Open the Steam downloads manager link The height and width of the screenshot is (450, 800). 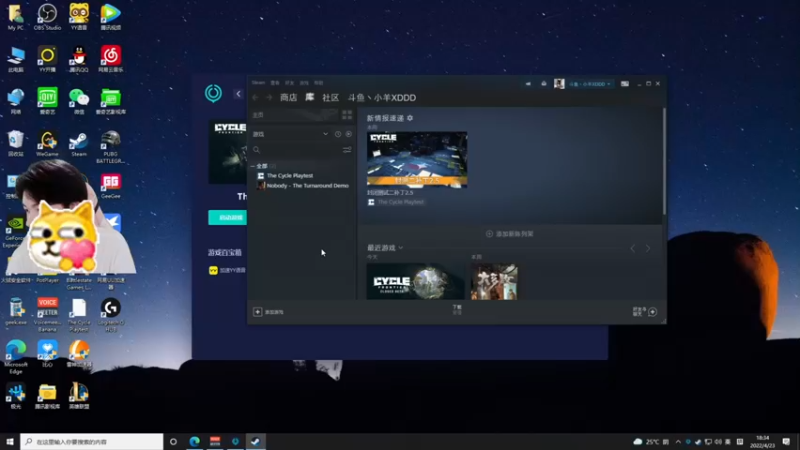(x=457, y=310)
